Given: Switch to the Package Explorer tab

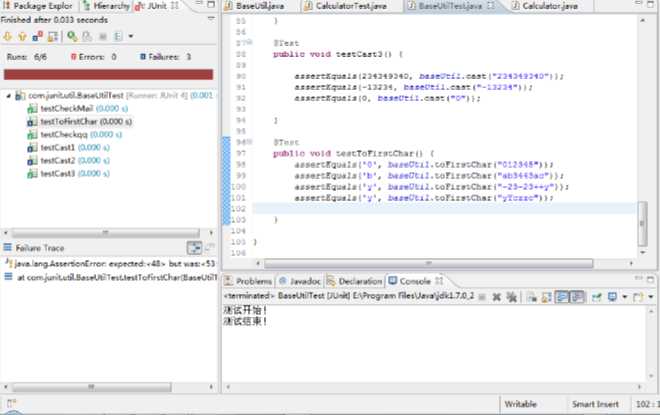Looking at the screenshot, I should pos(39,6).
